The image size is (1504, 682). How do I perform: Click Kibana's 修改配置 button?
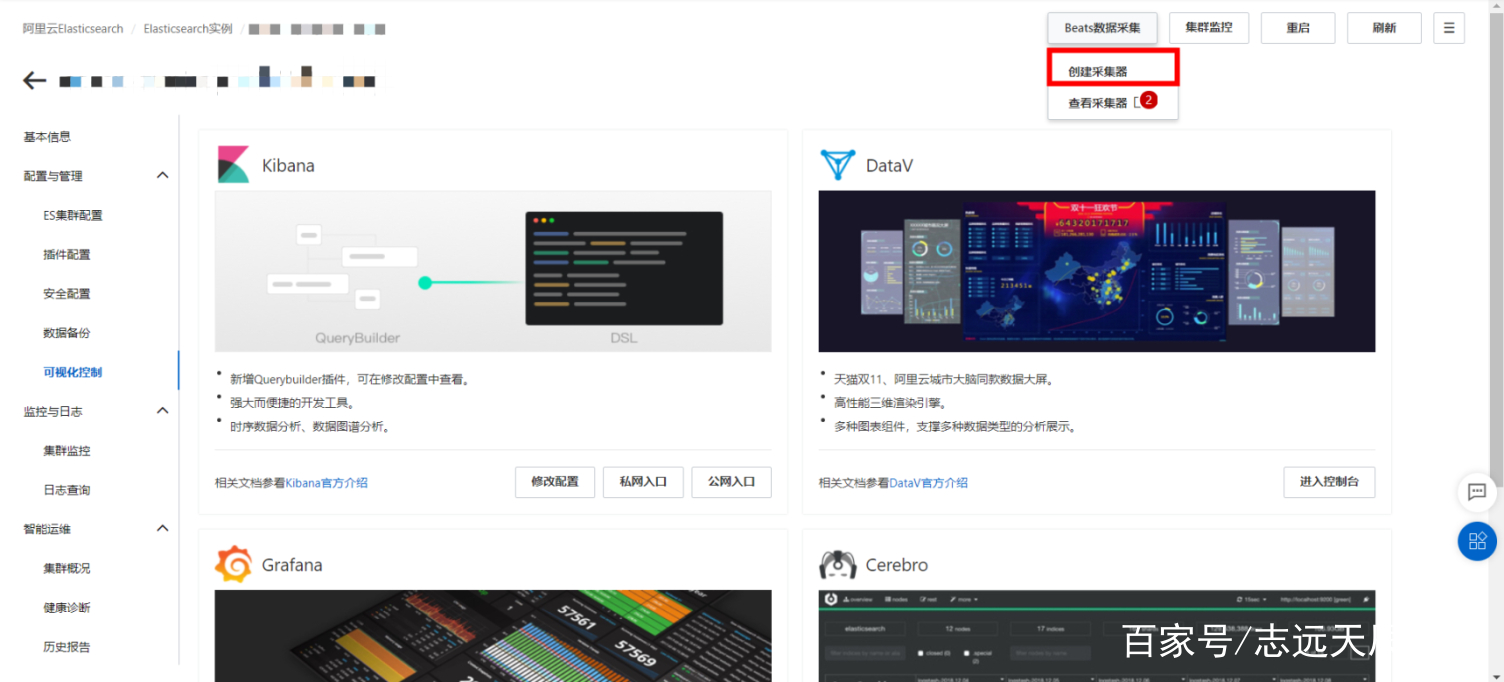[x=555, y=482]
